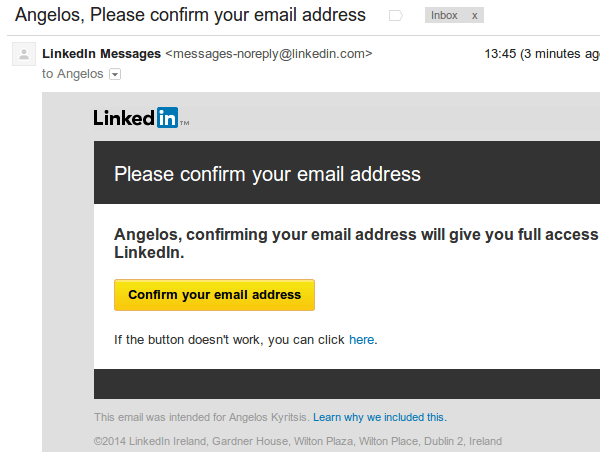Click the 'to Angelos' recipient text
Screen dimensions: 600x452
(72, 74)
